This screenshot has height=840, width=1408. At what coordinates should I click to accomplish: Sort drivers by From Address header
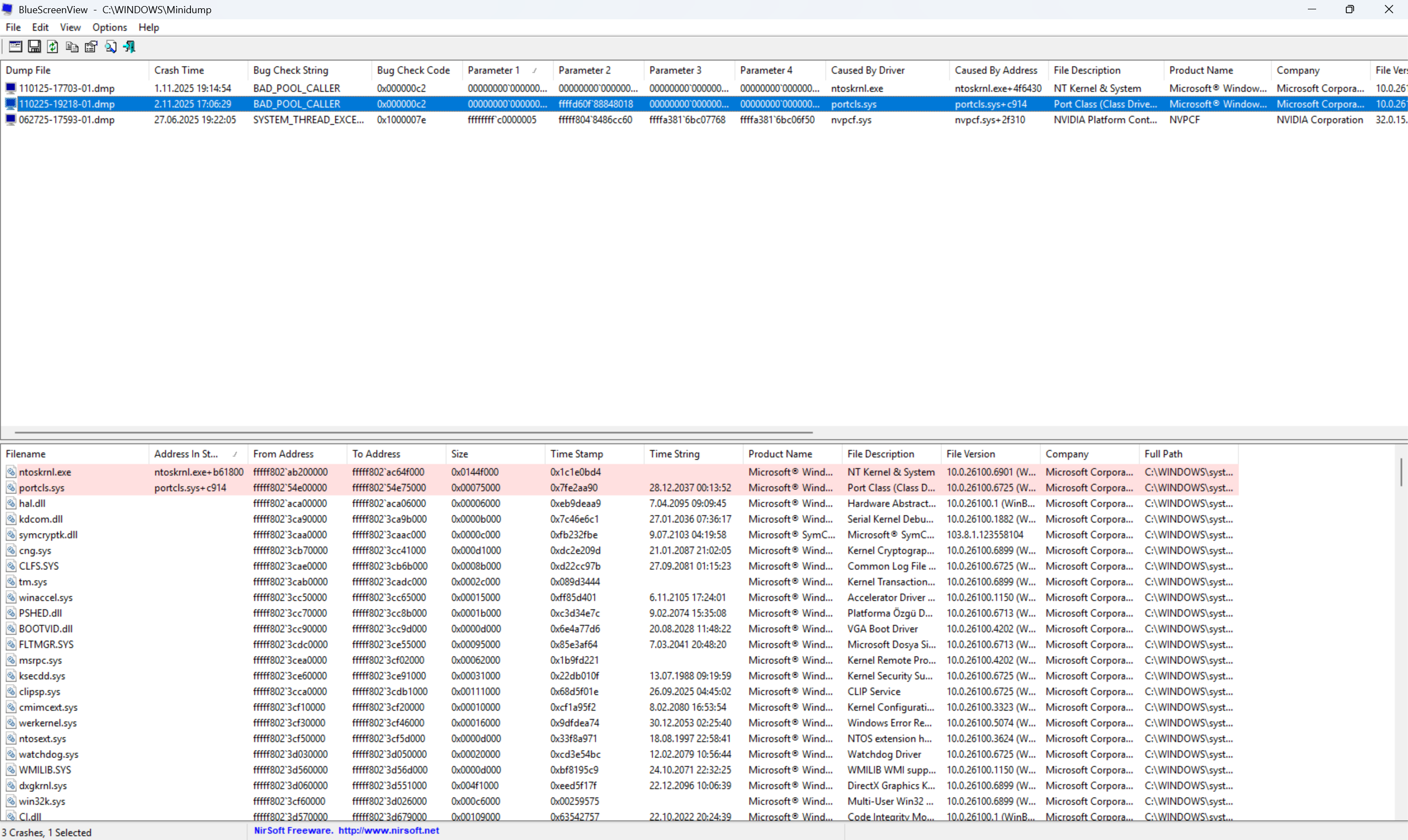point(297,454)
